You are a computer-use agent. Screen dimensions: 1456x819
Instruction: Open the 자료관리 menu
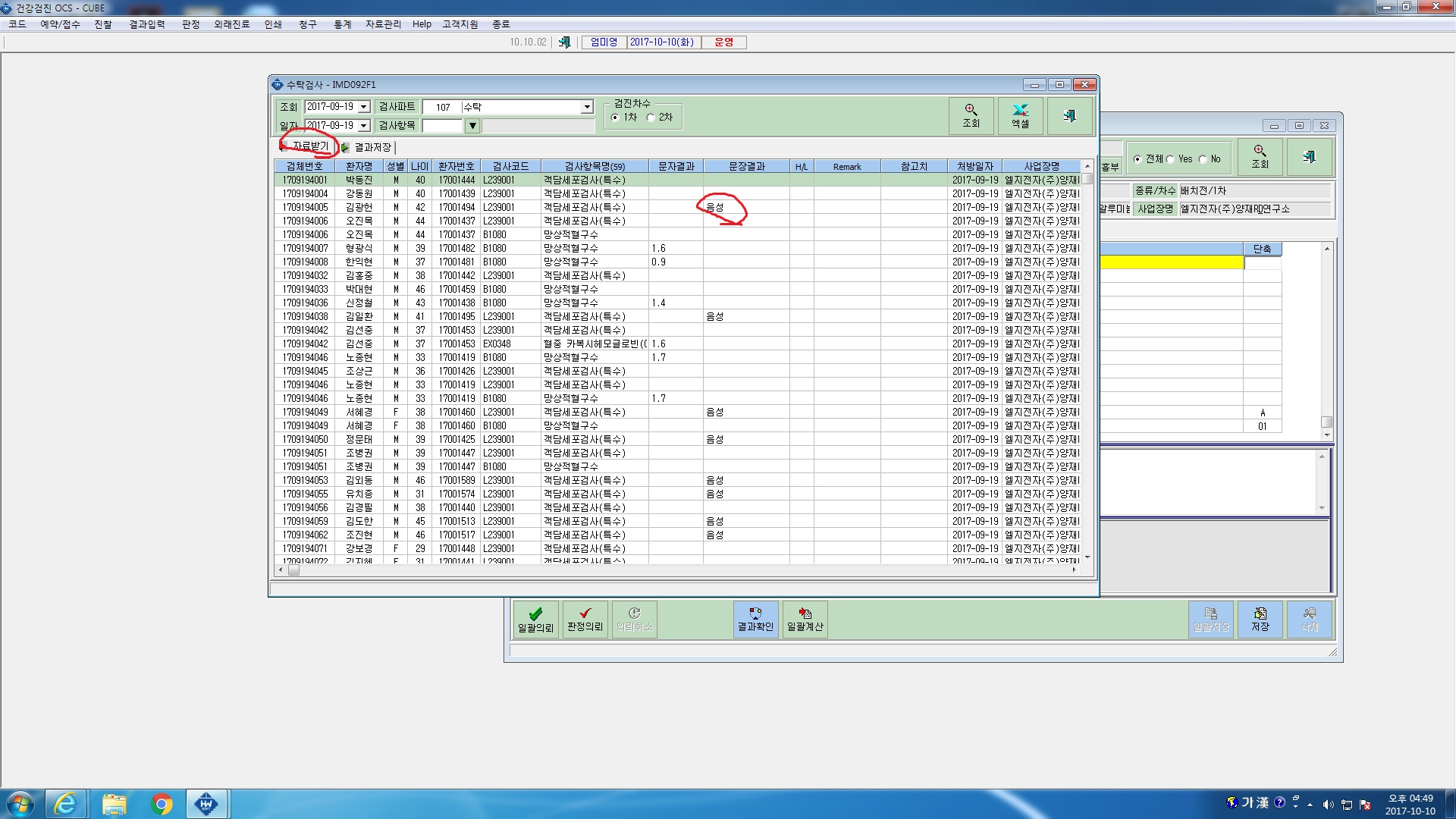[x=383, y=24]
